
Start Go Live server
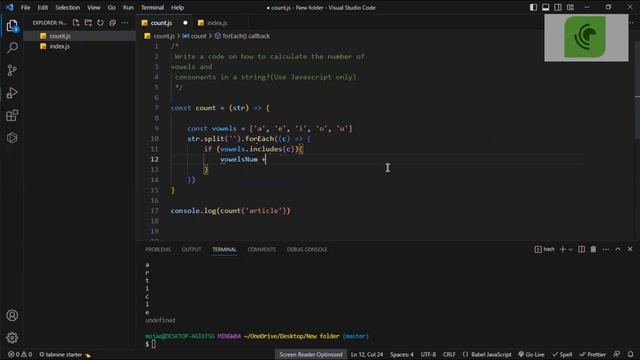[x=531, y=354]
